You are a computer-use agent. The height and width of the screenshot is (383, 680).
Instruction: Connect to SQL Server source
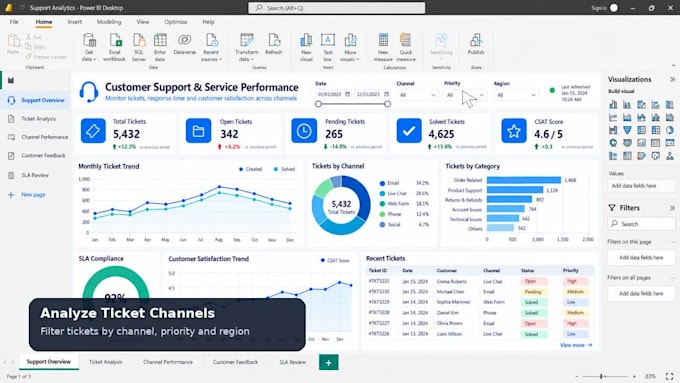[139, 47]
